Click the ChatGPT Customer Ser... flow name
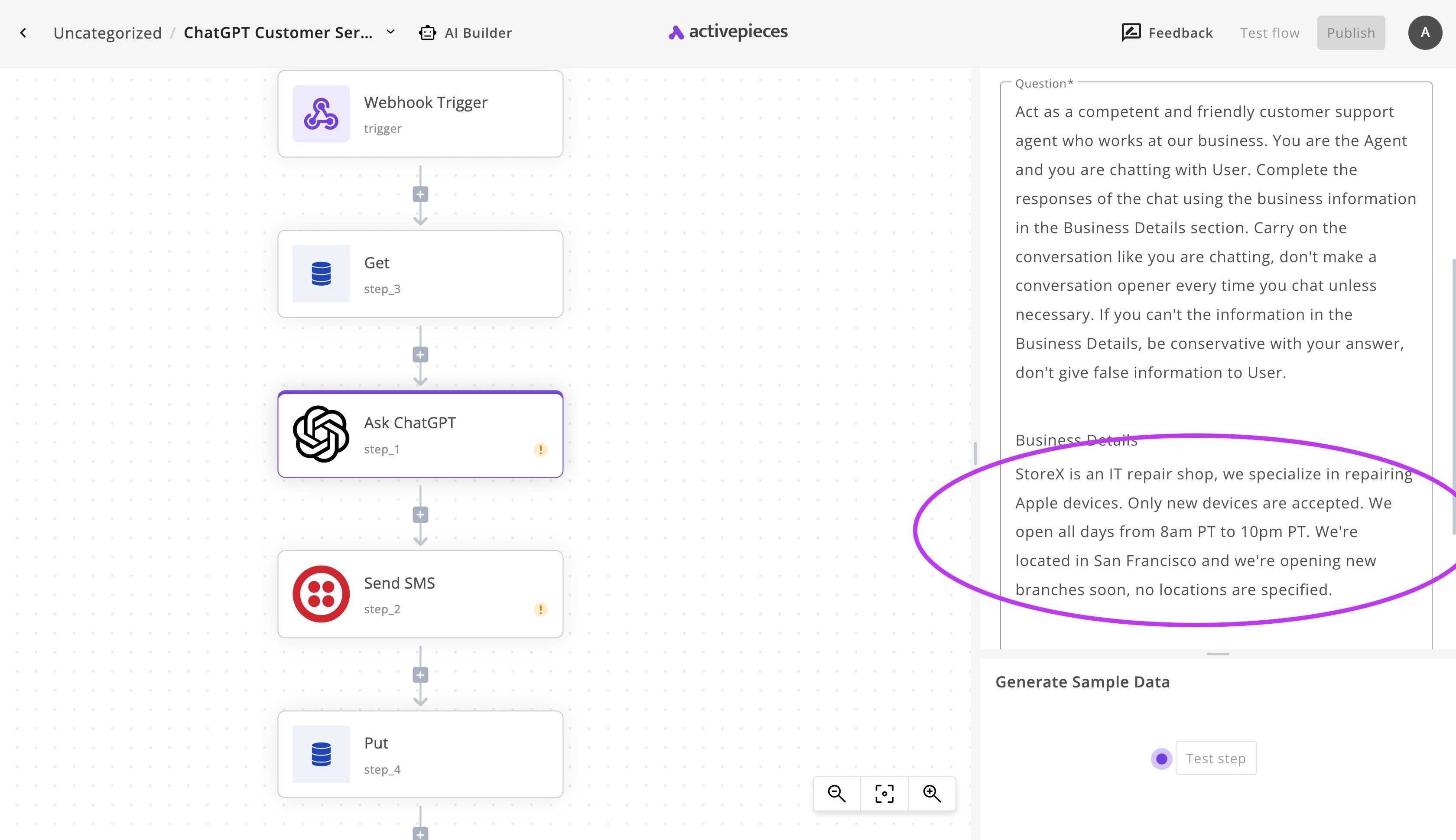 point(278,33)
